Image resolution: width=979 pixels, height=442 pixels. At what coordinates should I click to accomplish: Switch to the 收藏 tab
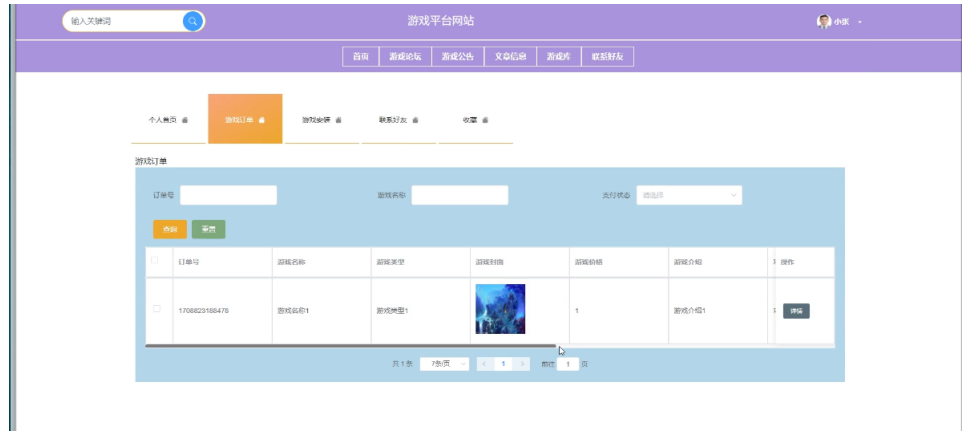click(475, 119)
